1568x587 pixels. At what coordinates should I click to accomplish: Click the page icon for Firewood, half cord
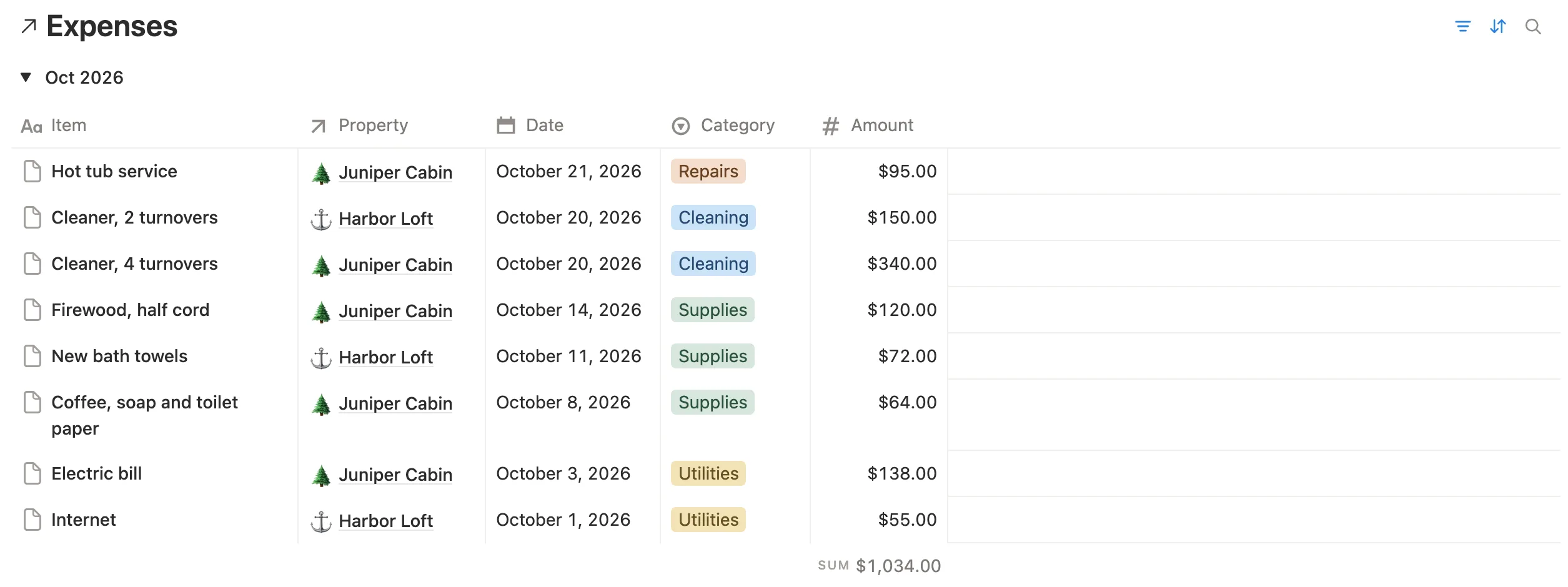[32, 310]
